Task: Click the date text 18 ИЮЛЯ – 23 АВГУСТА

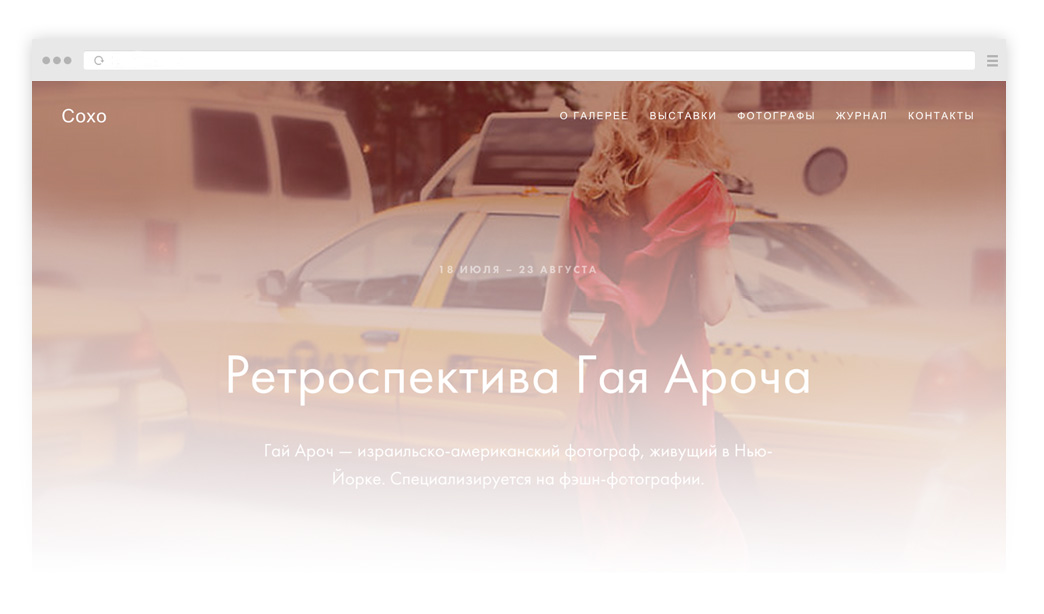Action: point(518,270)
